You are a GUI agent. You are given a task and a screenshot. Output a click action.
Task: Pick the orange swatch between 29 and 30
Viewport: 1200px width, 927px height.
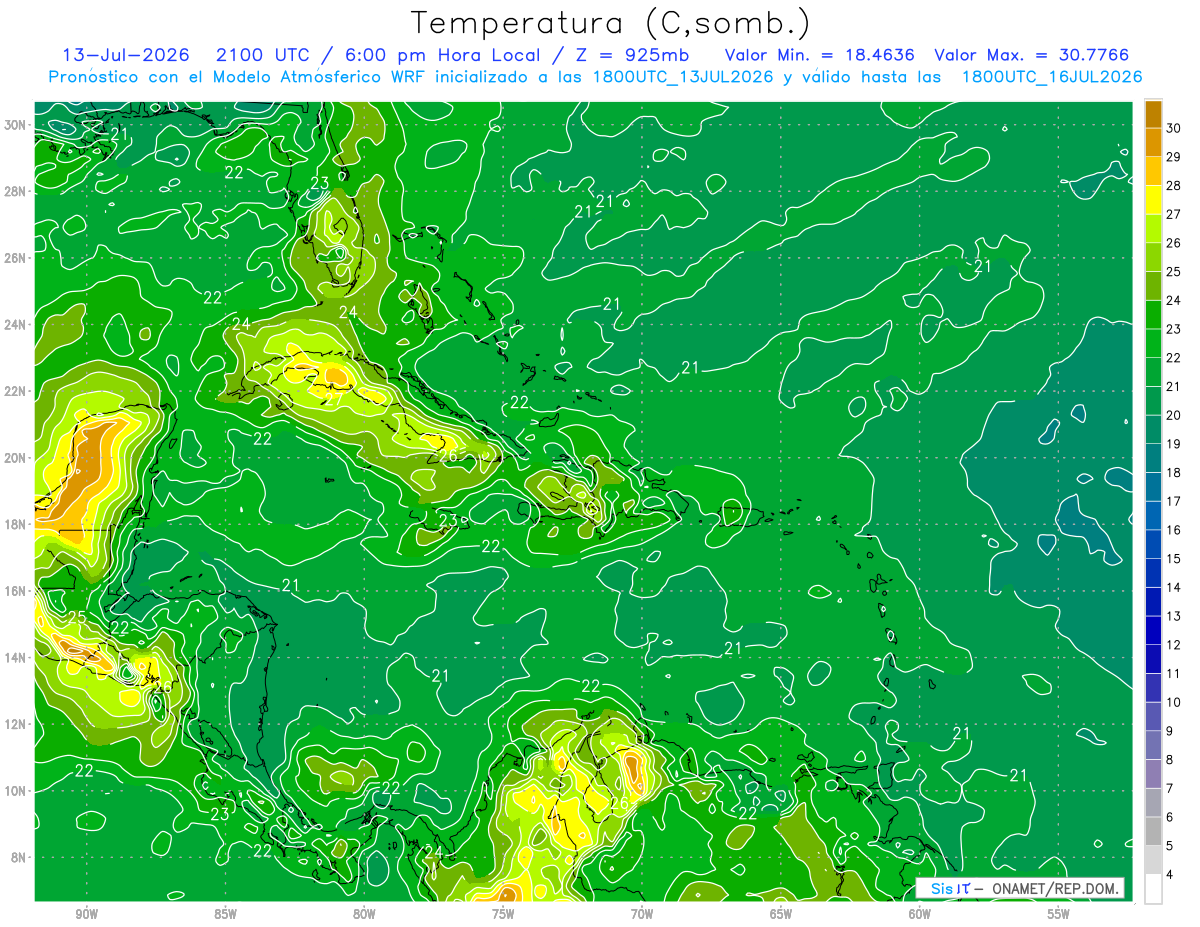coord(1153,142)
